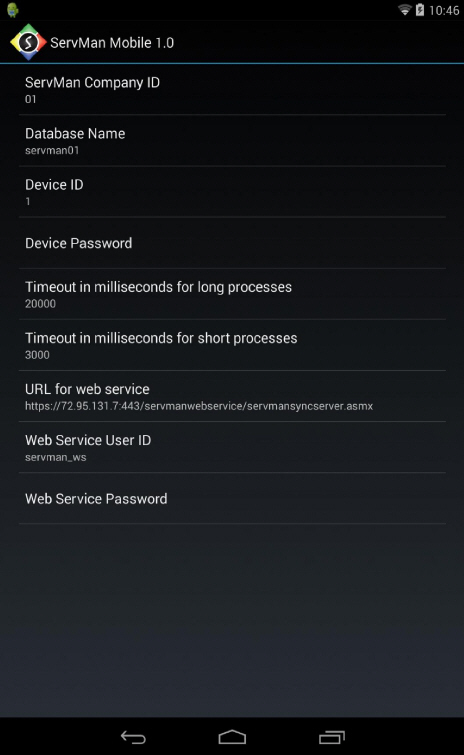464x755 pixels.
Task: Select the servman01 database value text
Action: 52,150
